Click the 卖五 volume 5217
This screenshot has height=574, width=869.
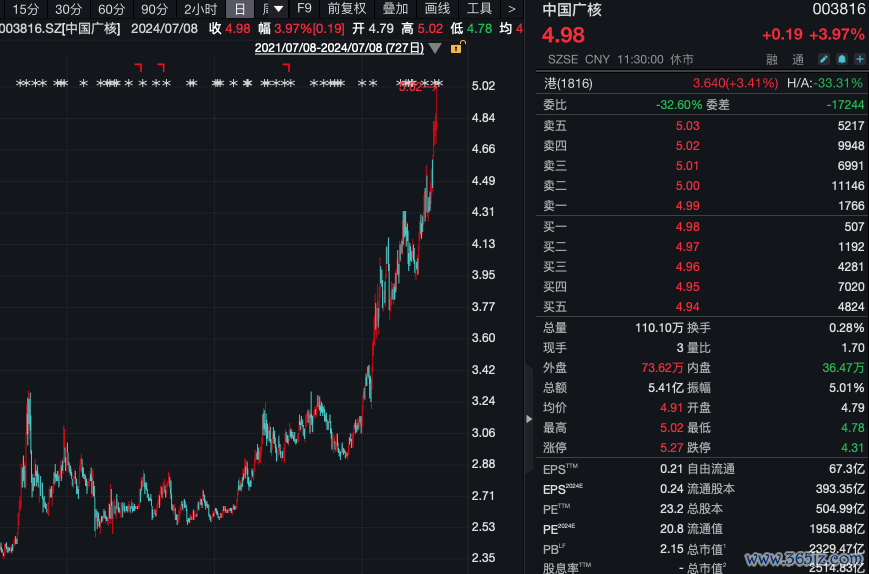tap(852, 126)
